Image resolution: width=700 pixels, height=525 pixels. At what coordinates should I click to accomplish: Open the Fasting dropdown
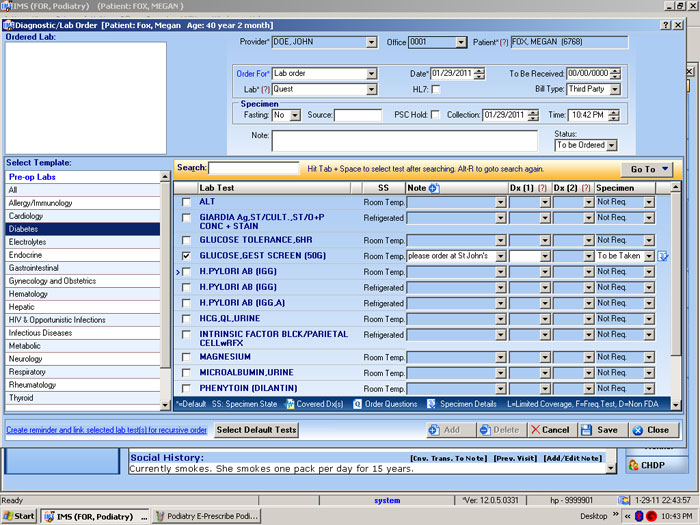(295, 115)
